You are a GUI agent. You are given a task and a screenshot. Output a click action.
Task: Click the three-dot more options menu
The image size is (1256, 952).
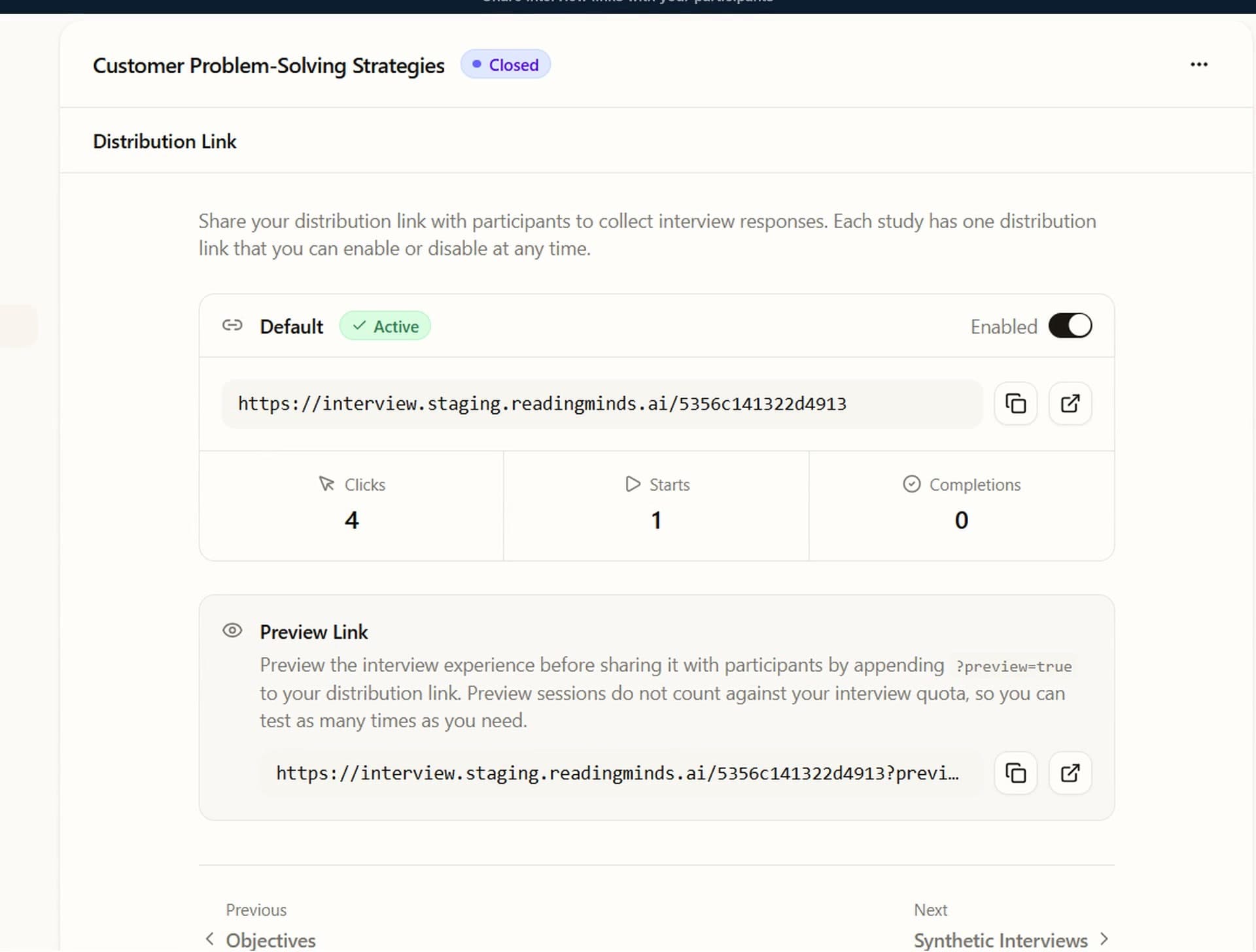(1198, 64)
